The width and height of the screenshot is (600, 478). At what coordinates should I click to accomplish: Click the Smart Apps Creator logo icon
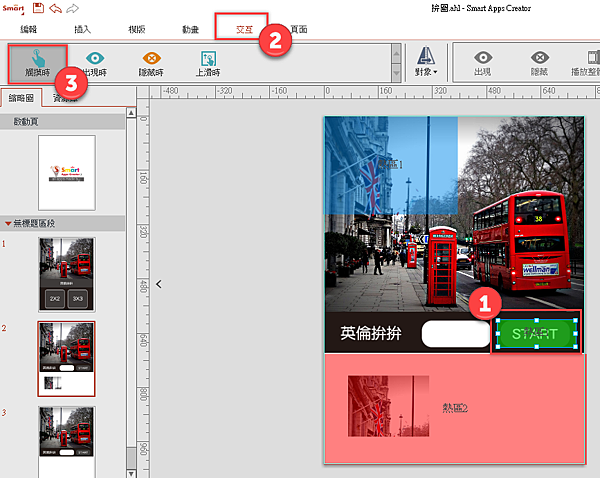click(x=13, y=8)
